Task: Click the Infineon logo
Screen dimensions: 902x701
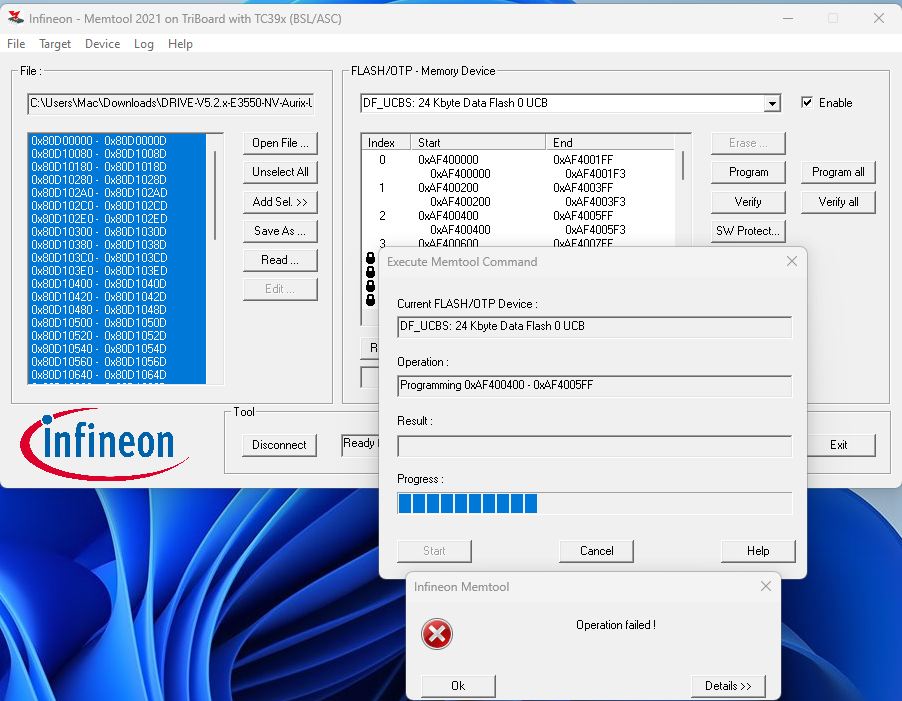Action: [104, 443]
